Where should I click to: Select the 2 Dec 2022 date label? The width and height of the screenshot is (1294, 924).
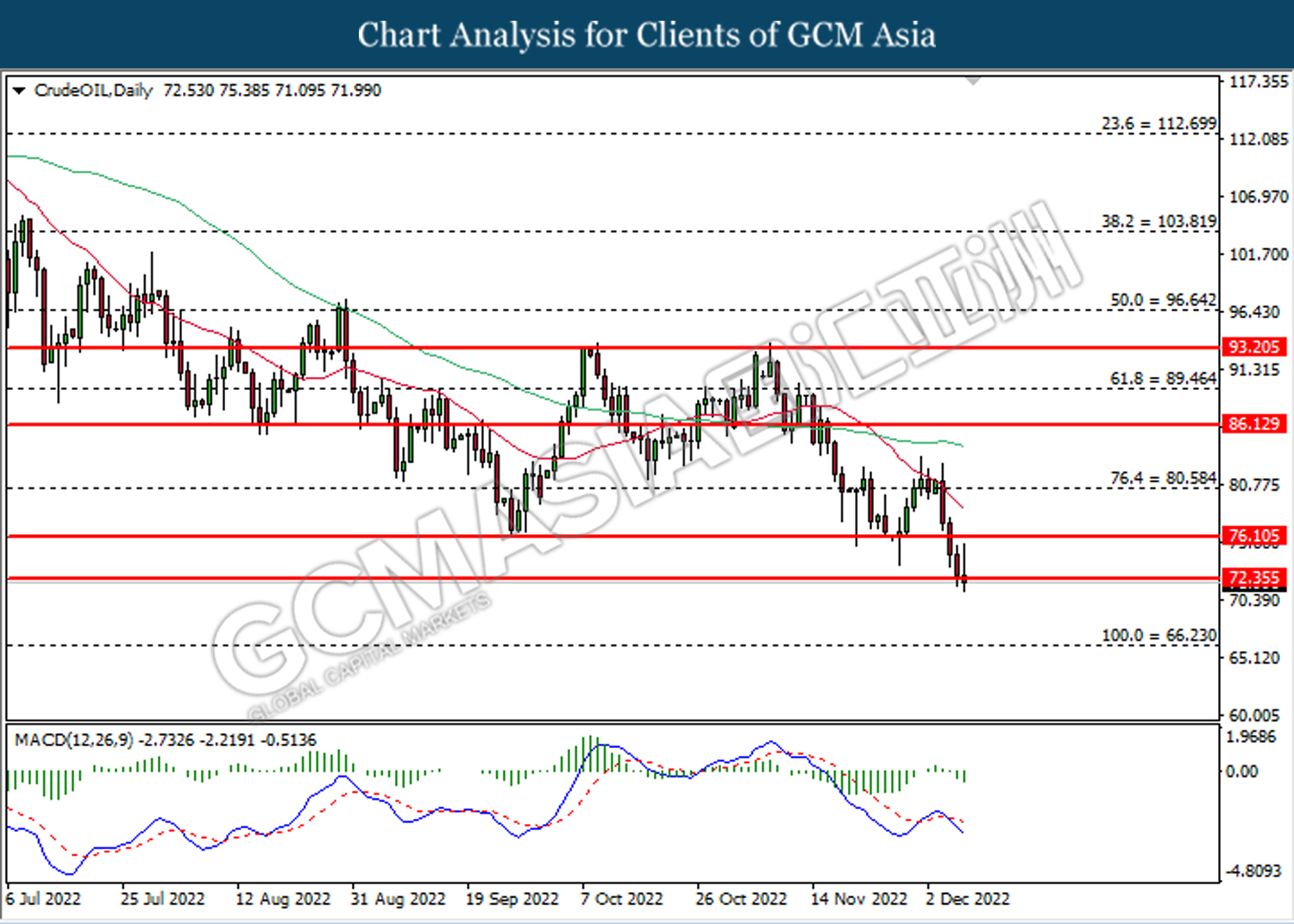point(968,899)
